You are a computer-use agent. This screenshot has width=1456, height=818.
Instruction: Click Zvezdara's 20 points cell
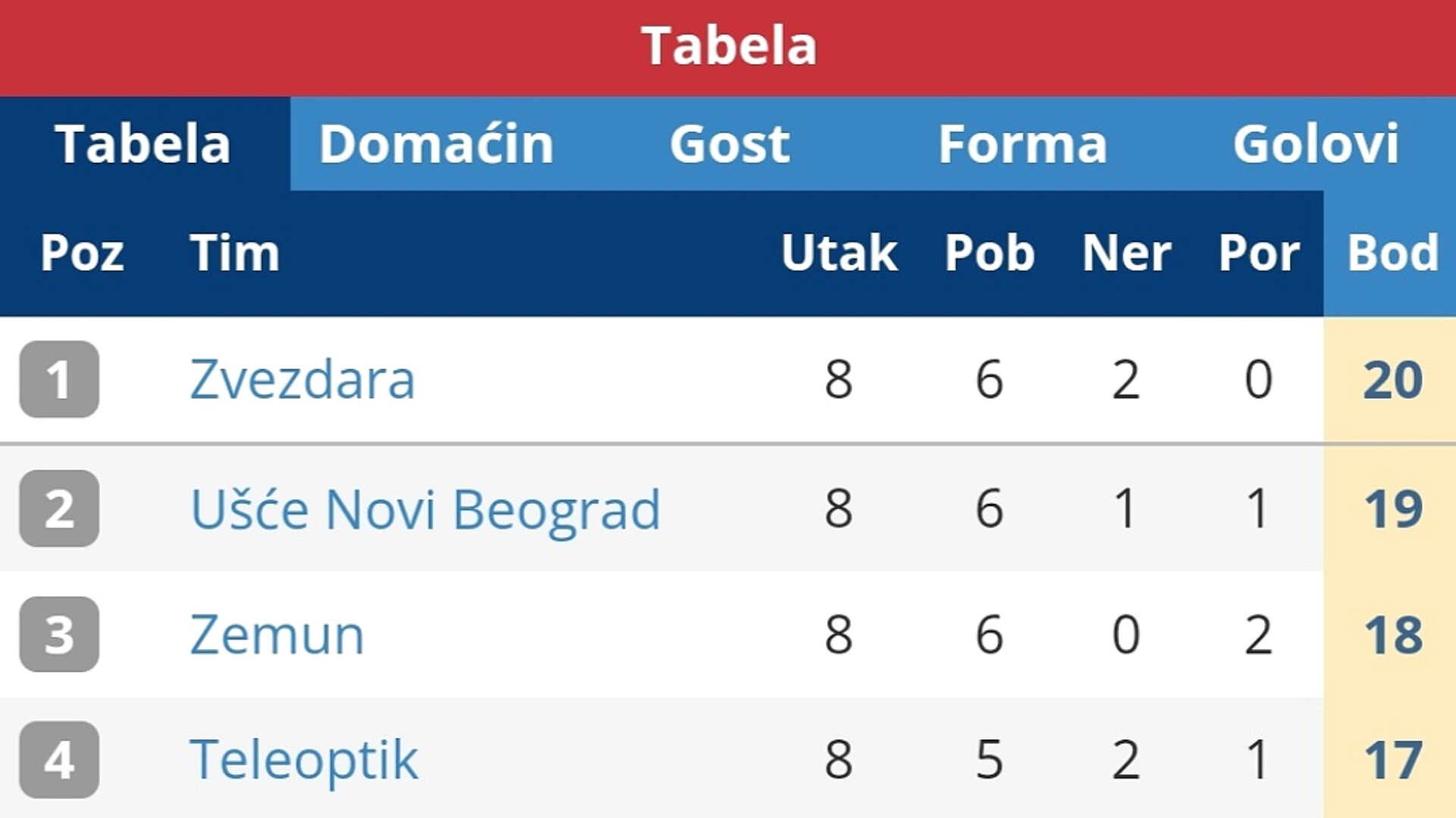(1392, 379)
